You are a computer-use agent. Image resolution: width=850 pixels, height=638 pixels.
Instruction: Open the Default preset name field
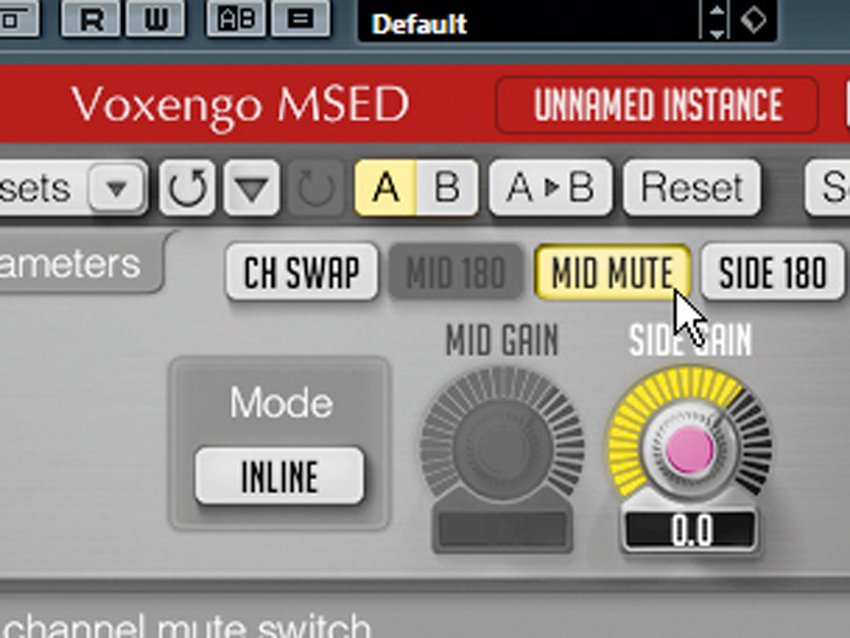coord(529,22)
